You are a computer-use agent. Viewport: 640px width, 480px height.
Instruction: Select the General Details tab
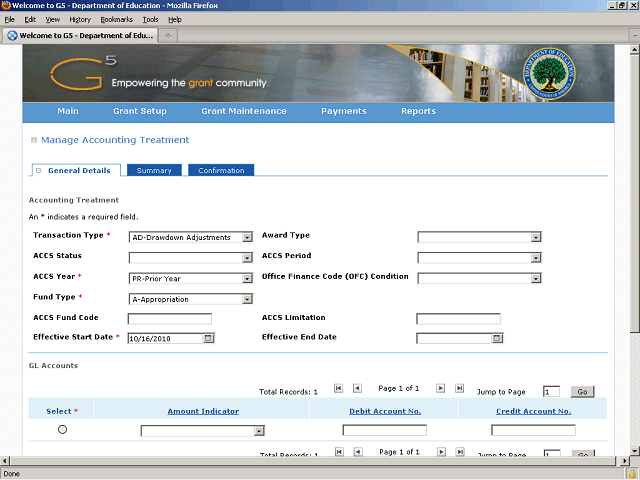(76, 170)
